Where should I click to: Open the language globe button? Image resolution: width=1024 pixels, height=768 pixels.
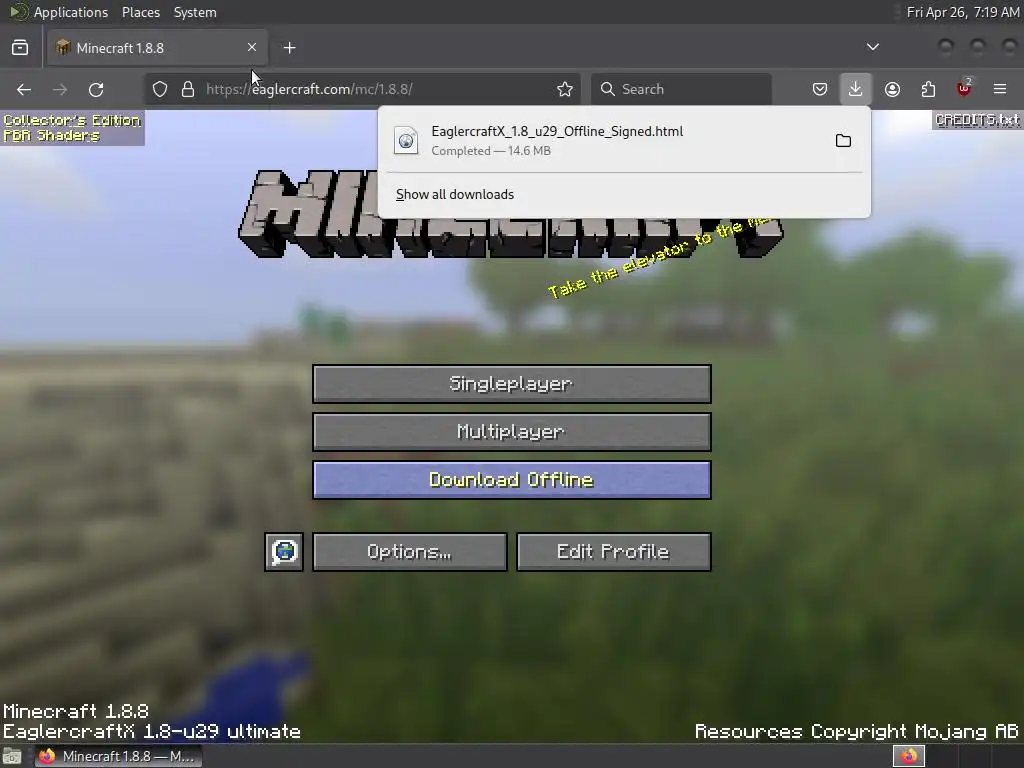(284, 552)
